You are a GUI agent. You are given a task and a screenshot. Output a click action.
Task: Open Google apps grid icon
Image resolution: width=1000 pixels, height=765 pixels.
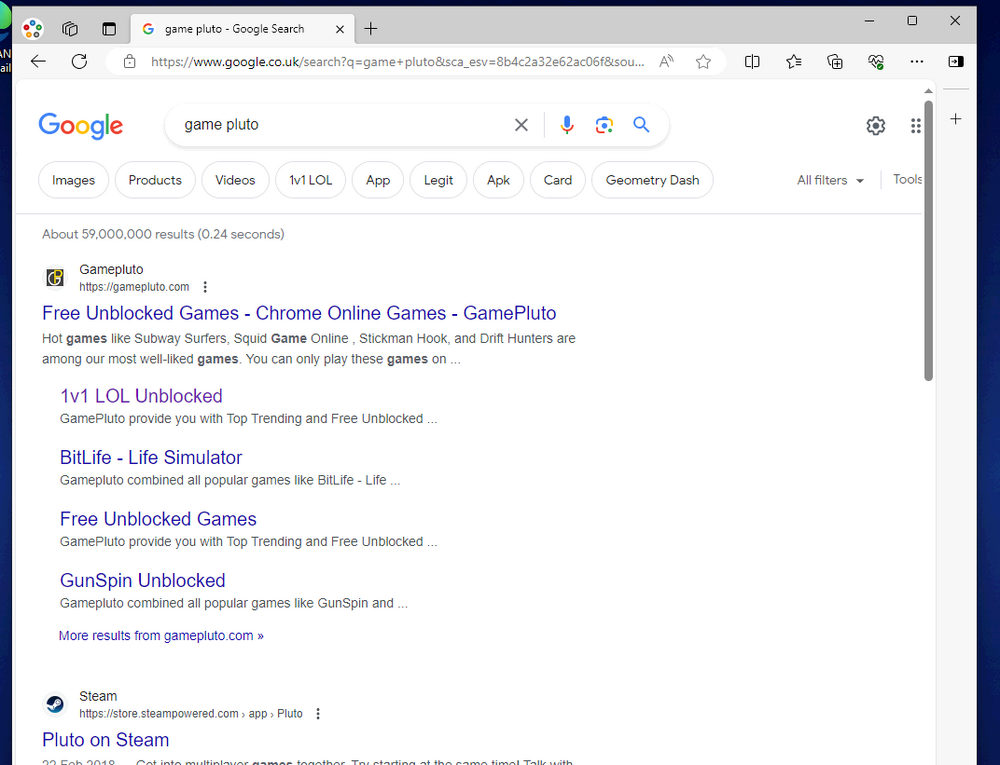coord(915,126)
